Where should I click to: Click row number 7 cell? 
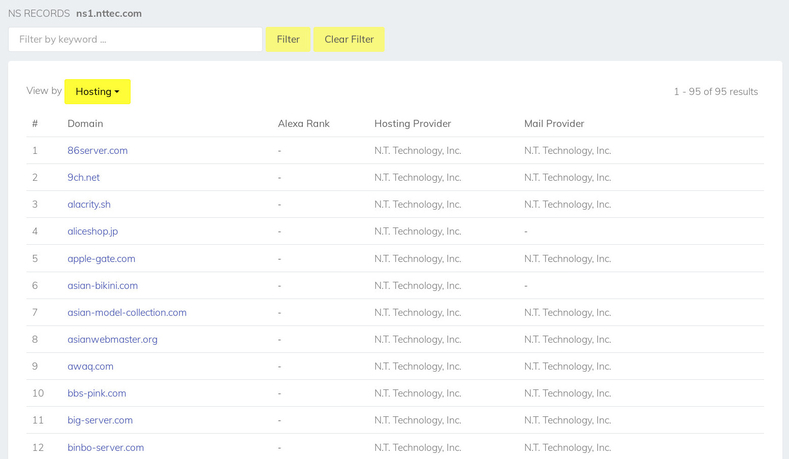(35, 313)
